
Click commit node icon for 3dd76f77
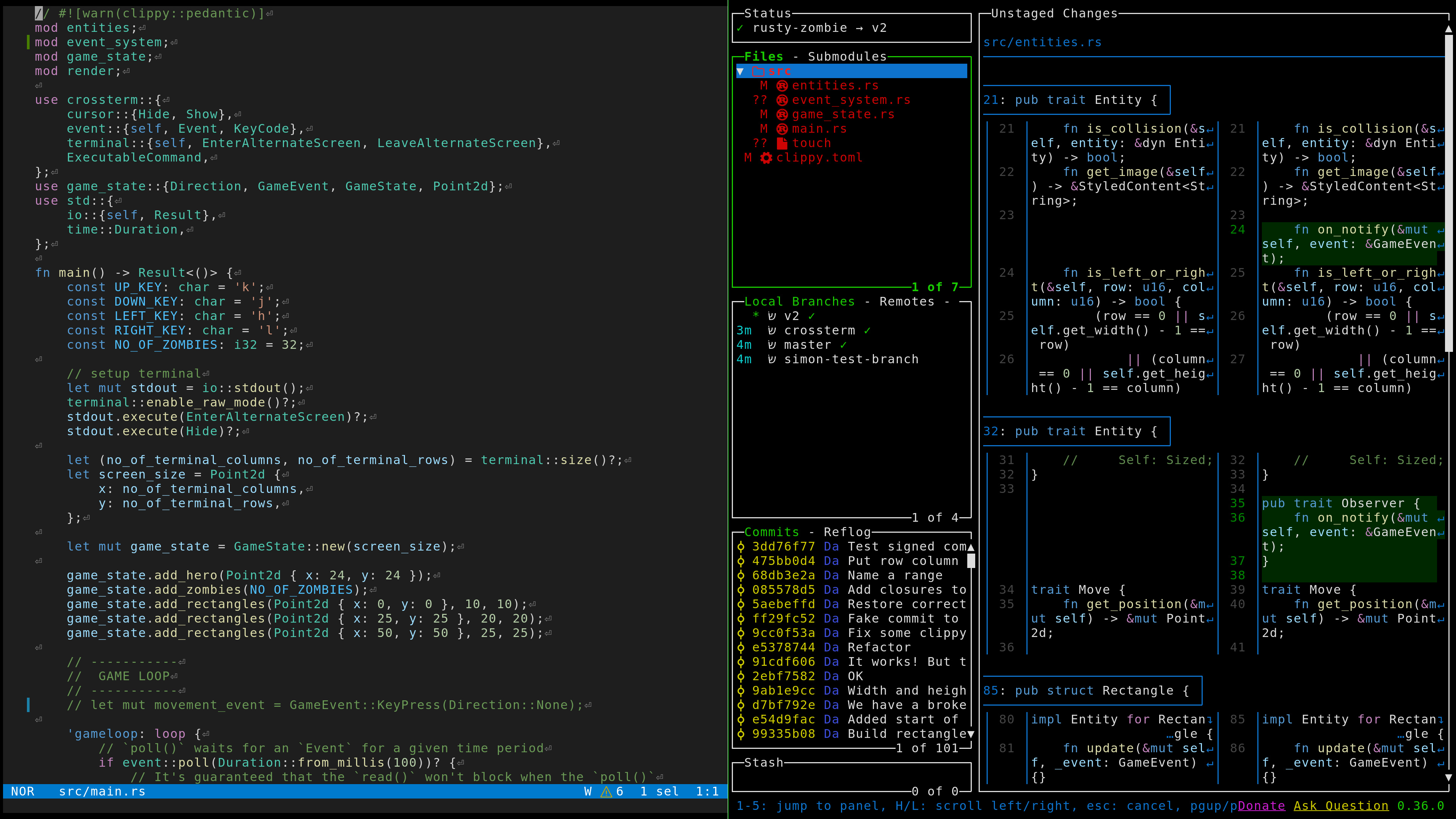741,546
